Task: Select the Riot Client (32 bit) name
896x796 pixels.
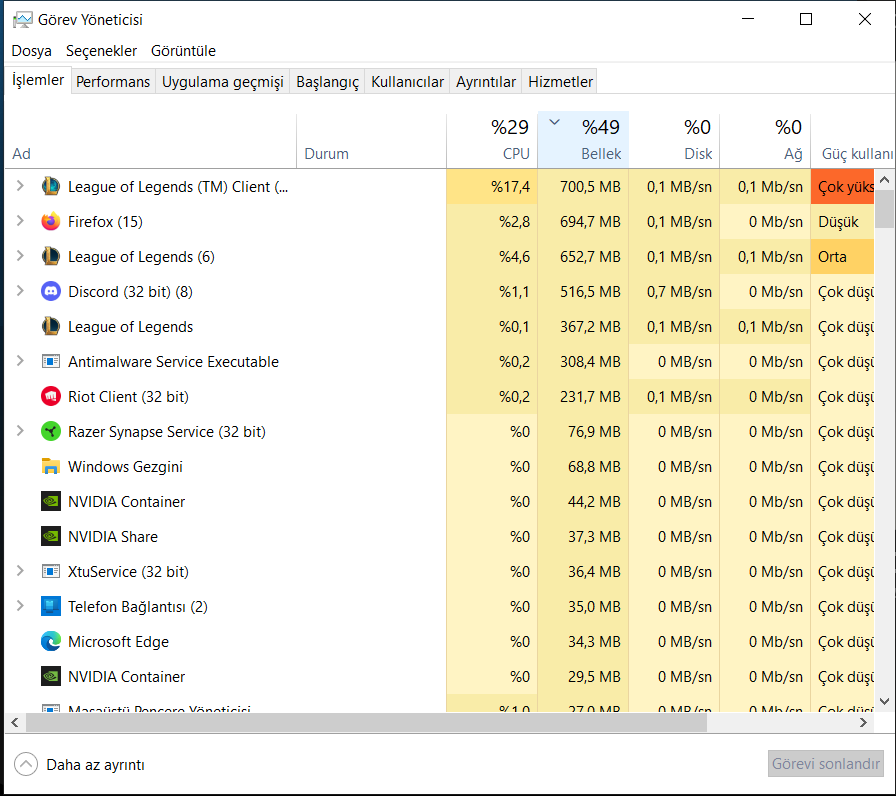Action: (x=128, y=397)
